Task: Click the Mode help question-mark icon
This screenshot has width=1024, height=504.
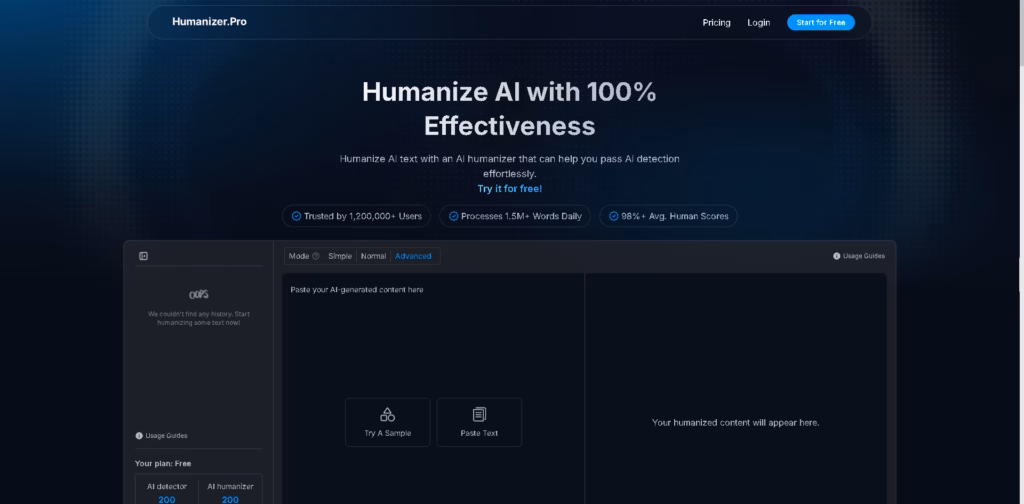Action: pos(316,256)
